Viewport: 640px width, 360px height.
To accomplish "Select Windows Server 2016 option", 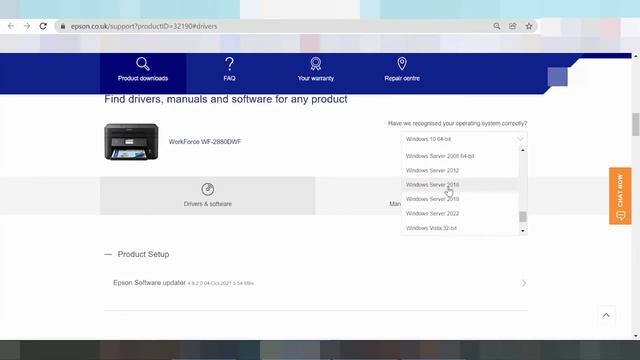I will [460, 184].
